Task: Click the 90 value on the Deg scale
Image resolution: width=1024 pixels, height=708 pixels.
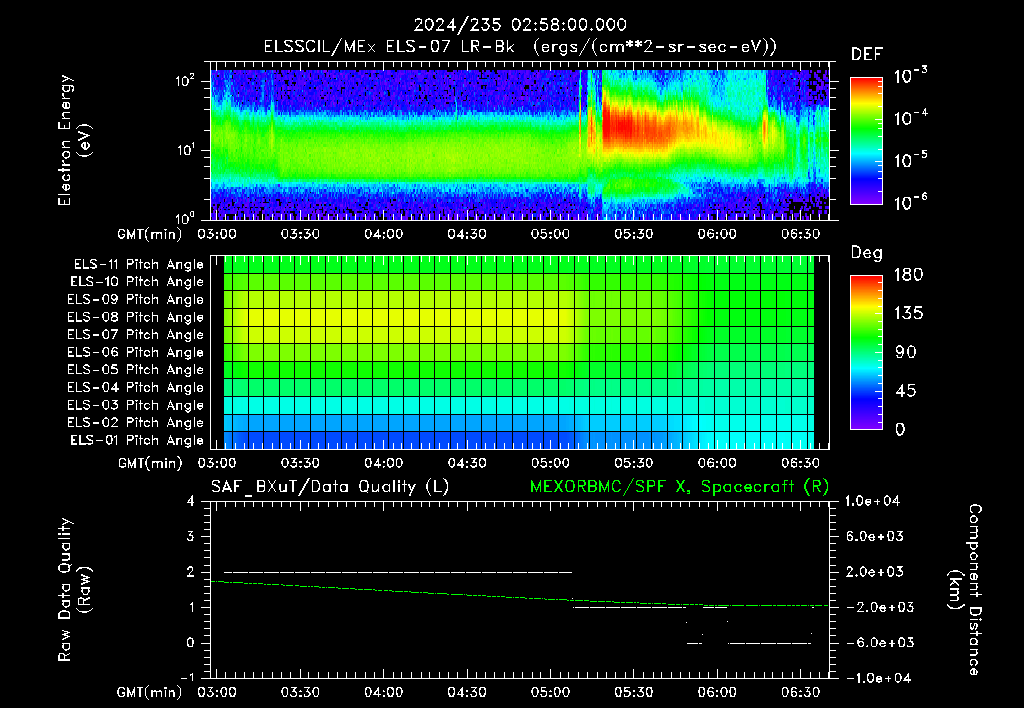Action: click(905, 353)
